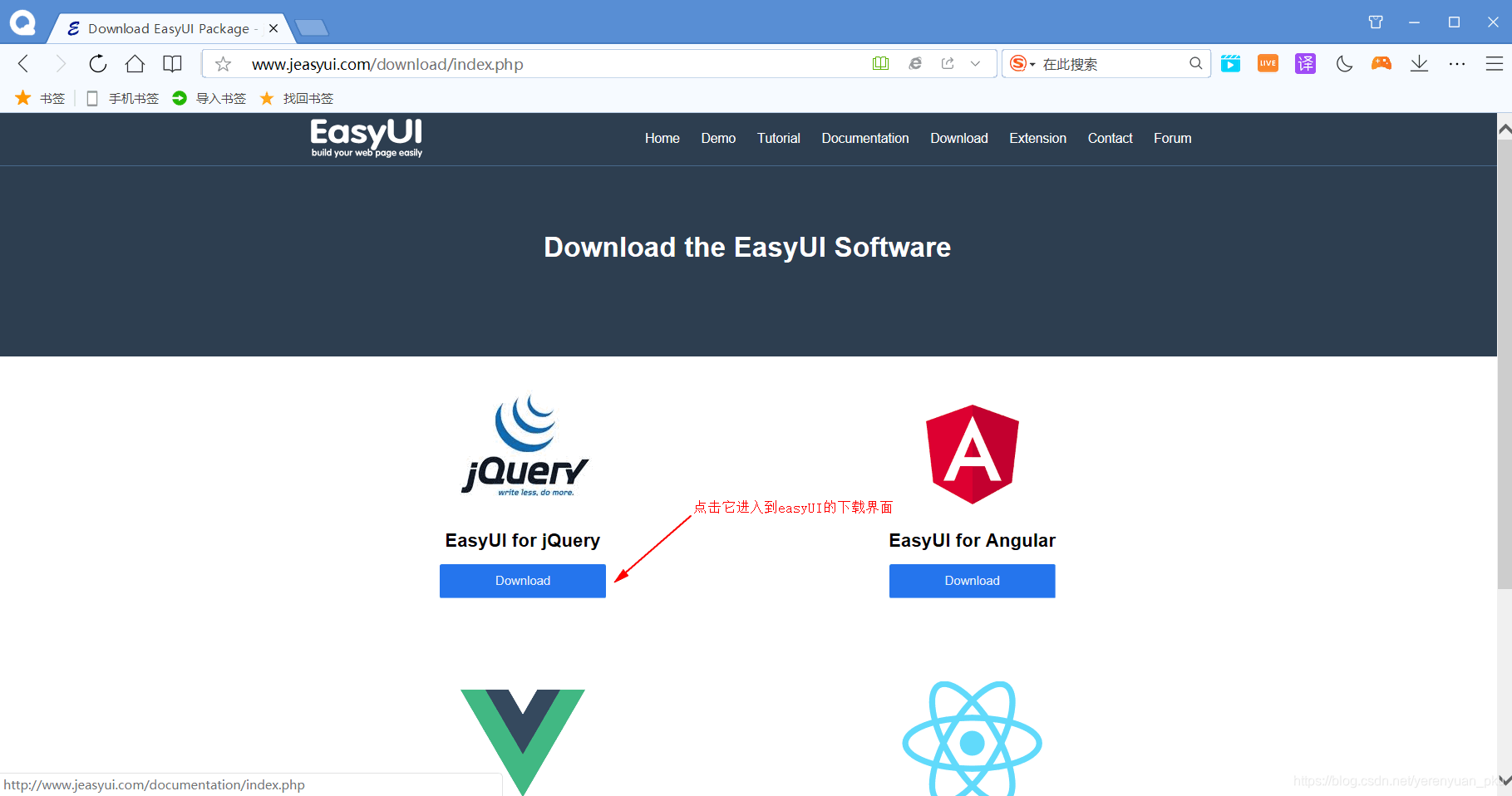Click the Angular logo image
The image size is (1512, 796).
click(x=973, y=454)
